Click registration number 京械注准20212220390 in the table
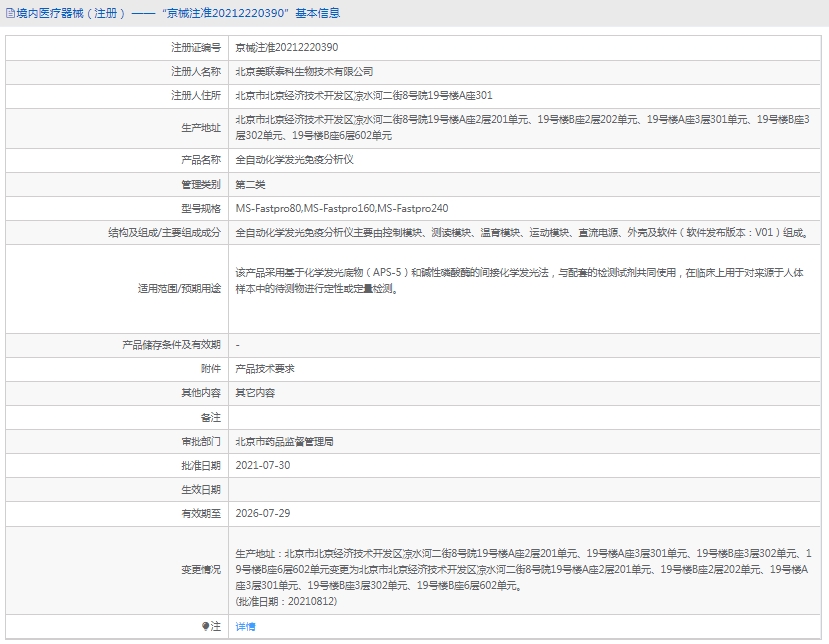Image resolution: width=829 pixels, height=644 pixels. point(286,47)
